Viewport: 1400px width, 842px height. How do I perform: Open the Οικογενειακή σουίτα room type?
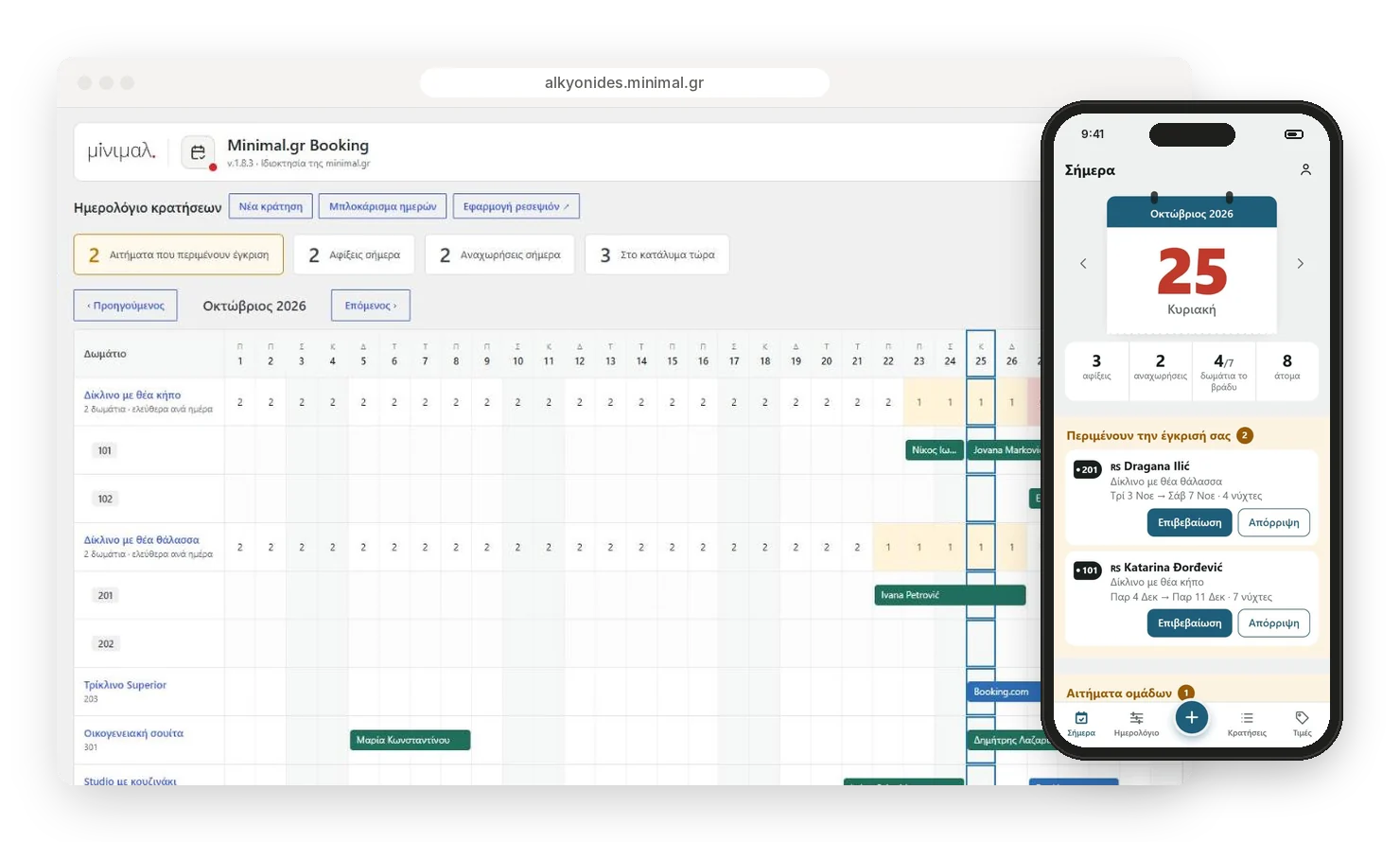(133, 733)
